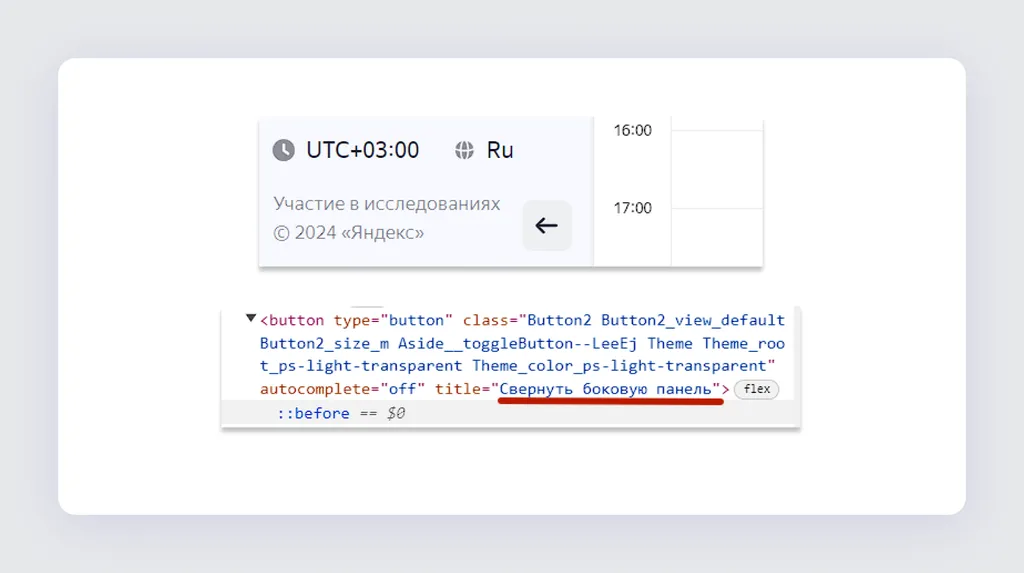The height and width of the screenshot is (573, 1024).
Task: Click the © 2024 «Яндекс» copyright text
Action: (x=349, y=233)
